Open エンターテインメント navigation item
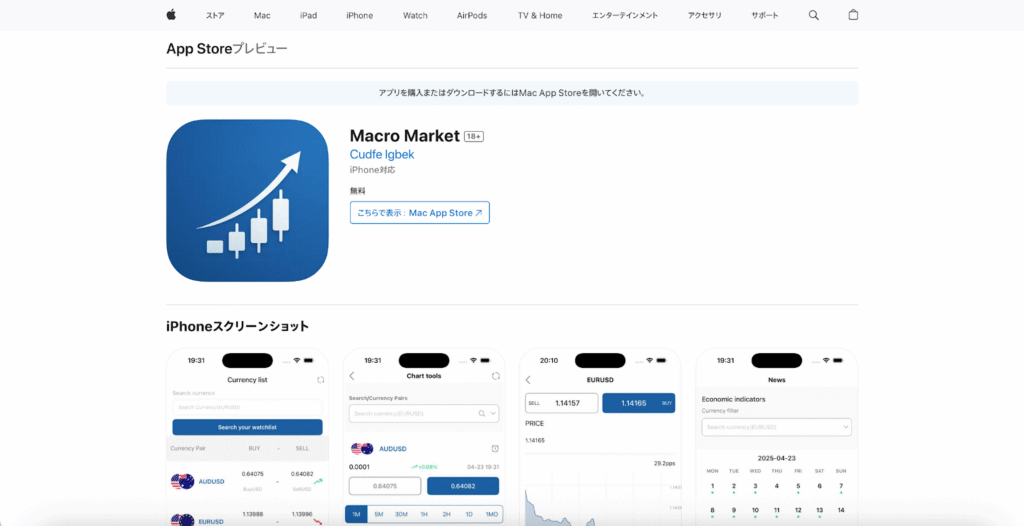The height and width of the screenshot is (526, 1024). [x=625, y=16]
